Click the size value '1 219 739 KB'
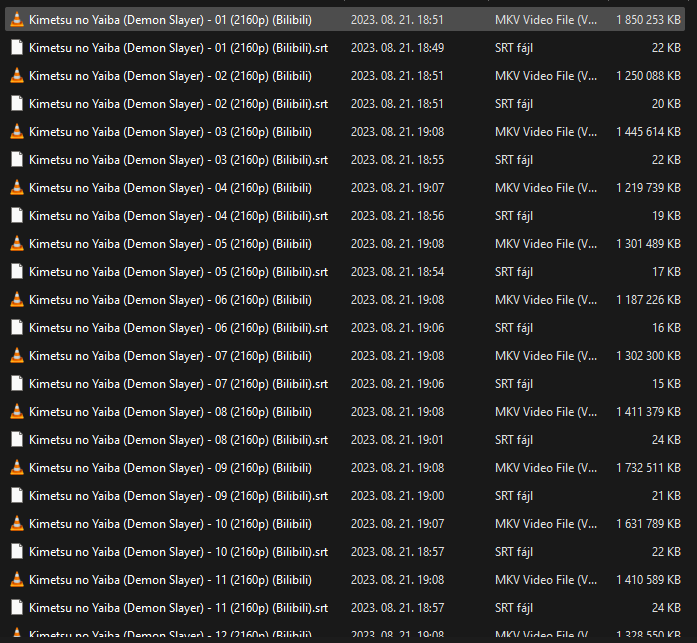The height and width of the screenshot is (643, 697). (x=648, y=188)
